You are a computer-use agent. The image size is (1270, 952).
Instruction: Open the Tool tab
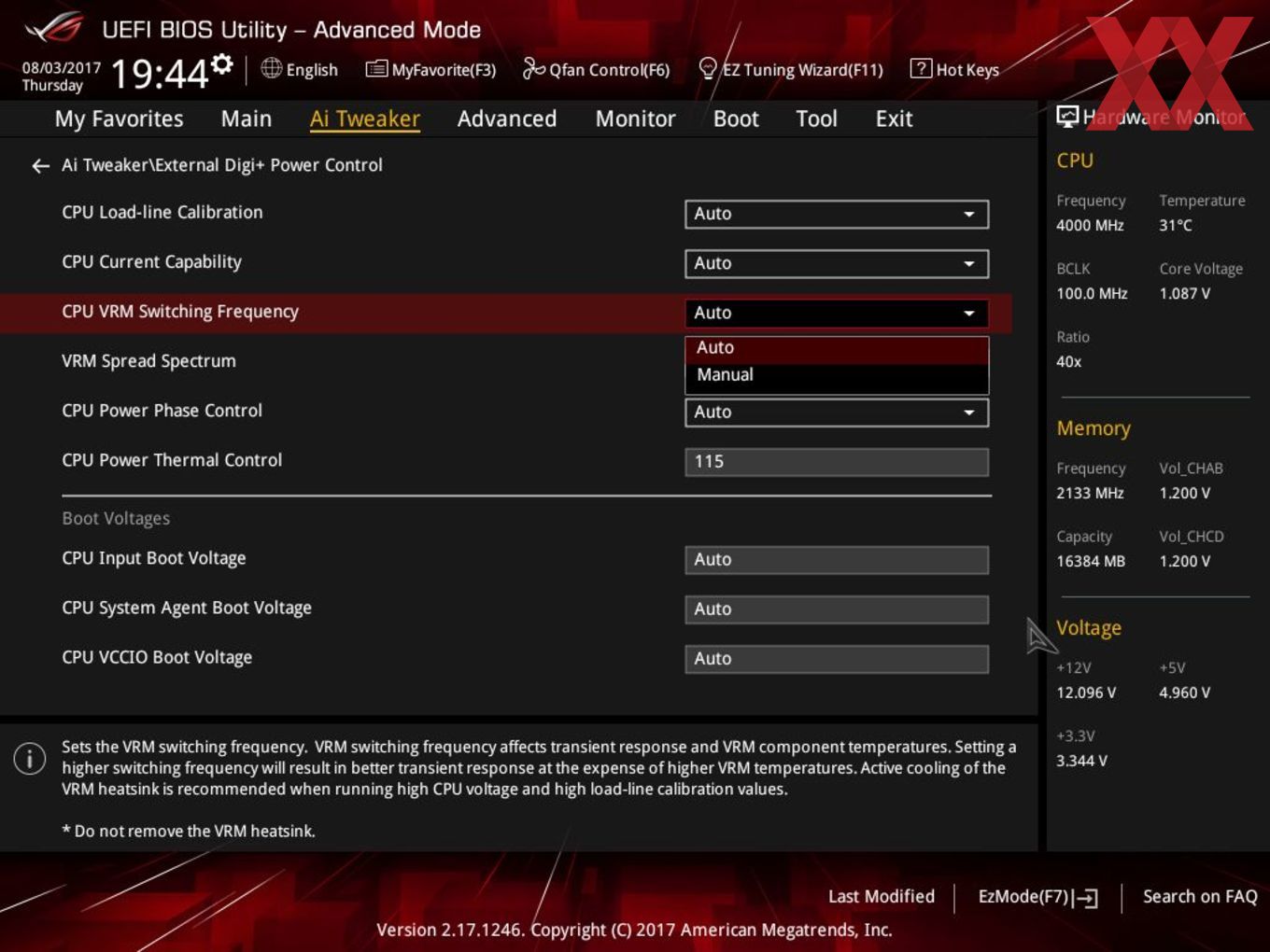pos(816,119)
